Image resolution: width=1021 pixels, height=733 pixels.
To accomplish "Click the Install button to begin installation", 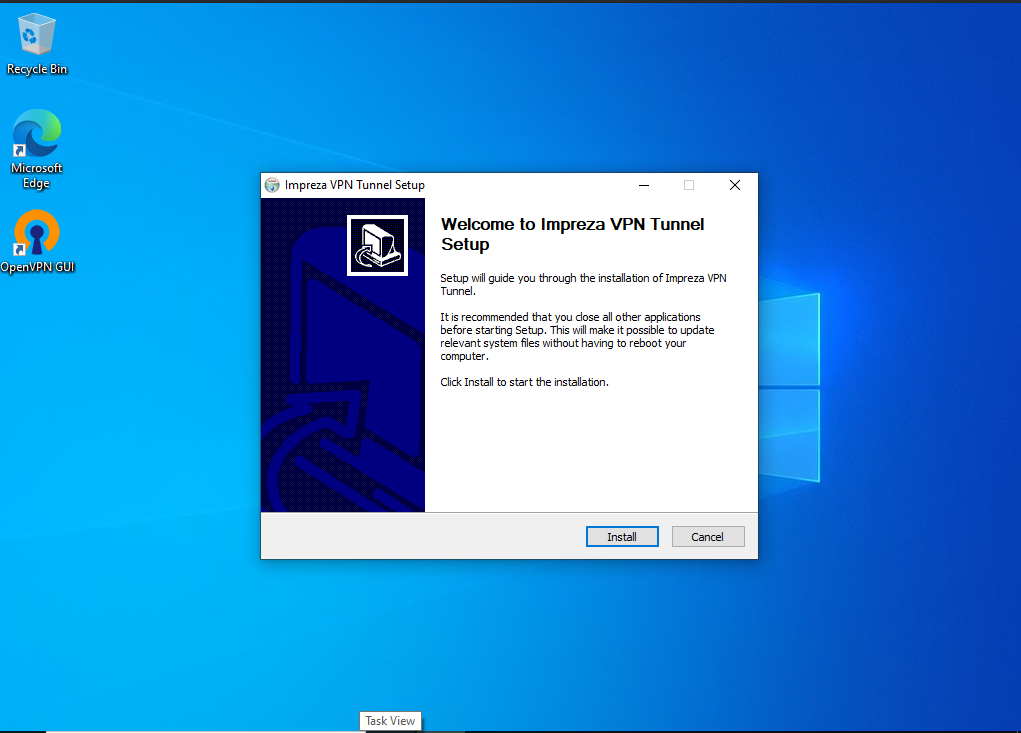I will [x=622, y=537].
